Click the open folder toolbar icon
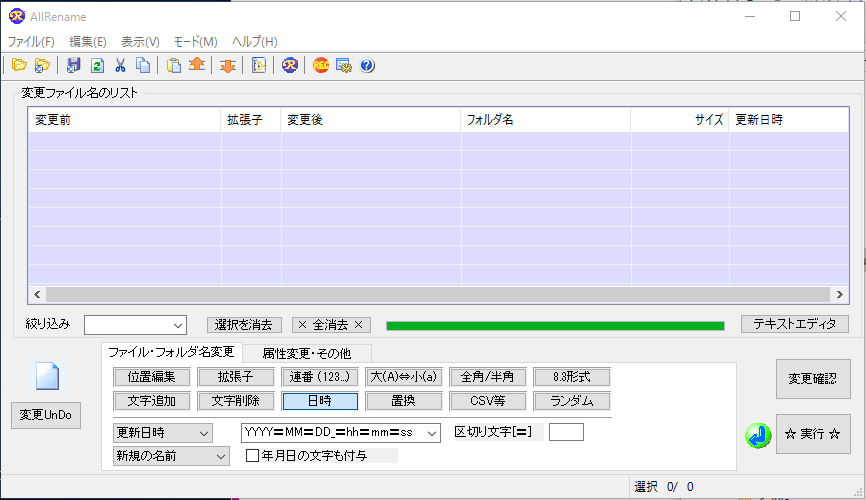The height and width of the screenshot is (500, 866). click(19, 65)
